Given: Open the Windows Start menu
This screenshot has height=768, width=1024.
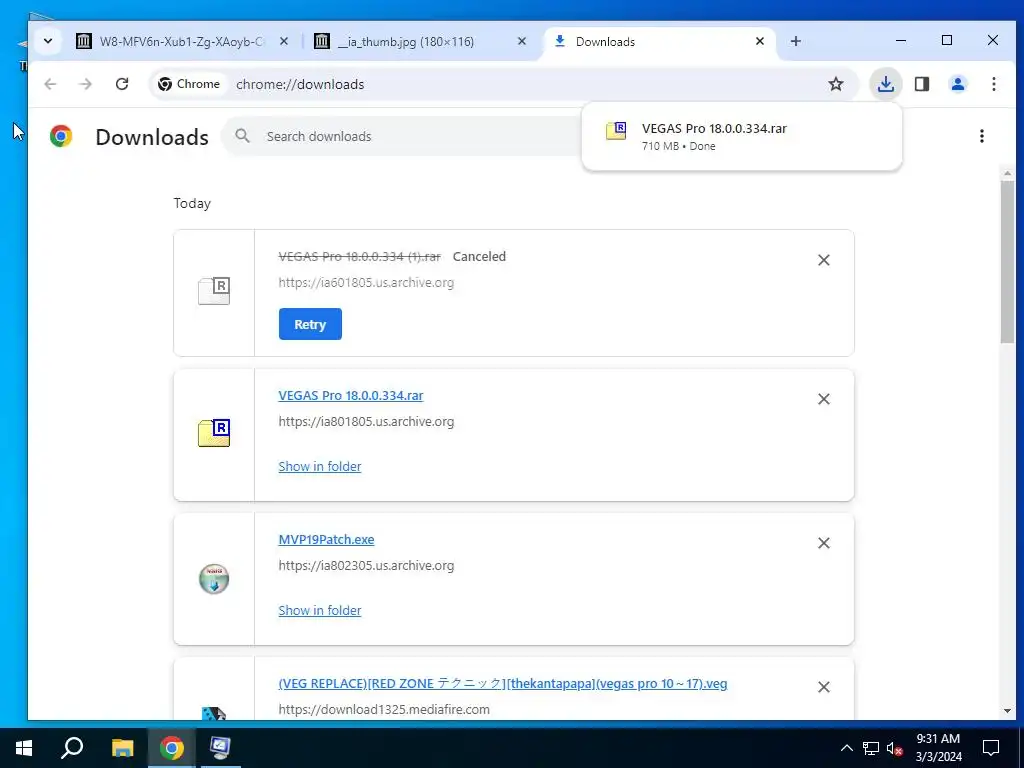Looking at the screenshot, I should point(24,748).
